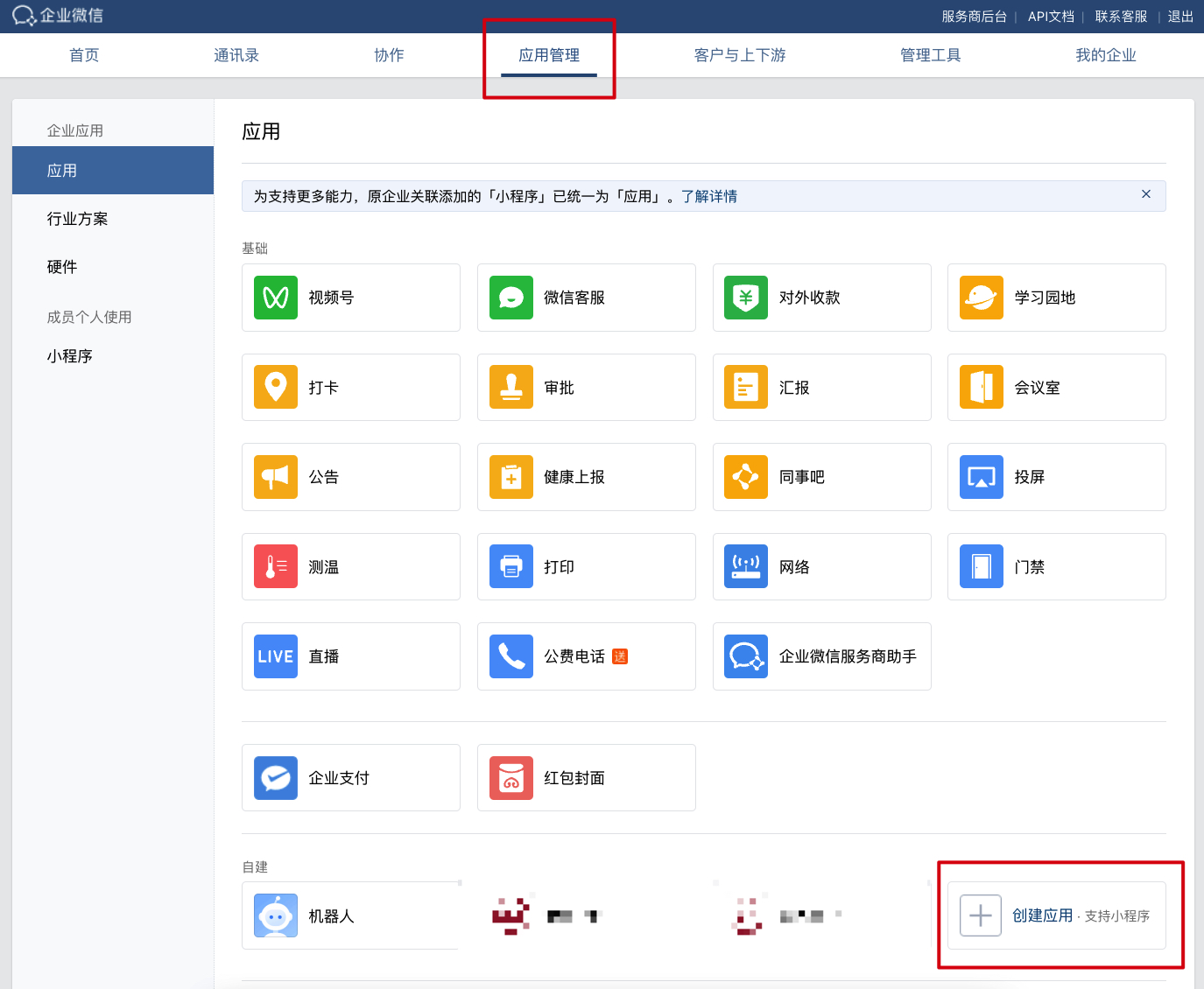Switch to the 管理工具 tab
1204x989 pixels.
pyautogui.click(x=931, y=55)
